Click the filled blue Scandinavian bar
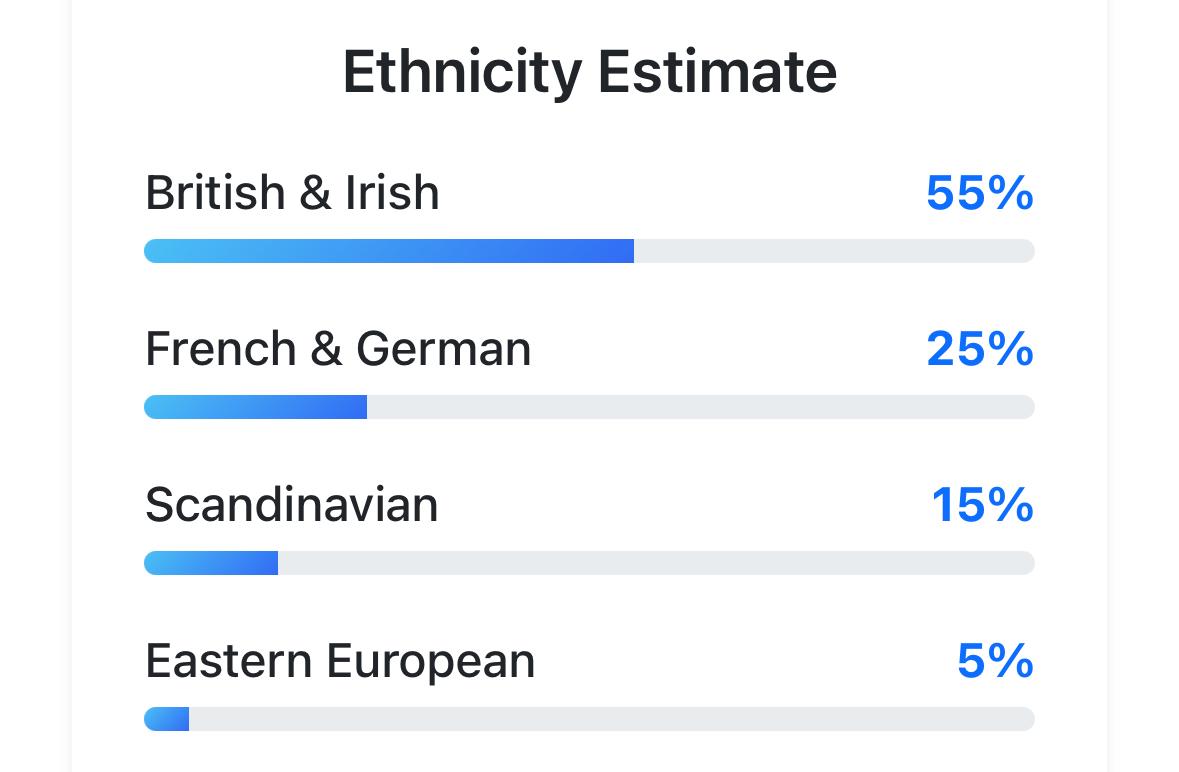 211,563
